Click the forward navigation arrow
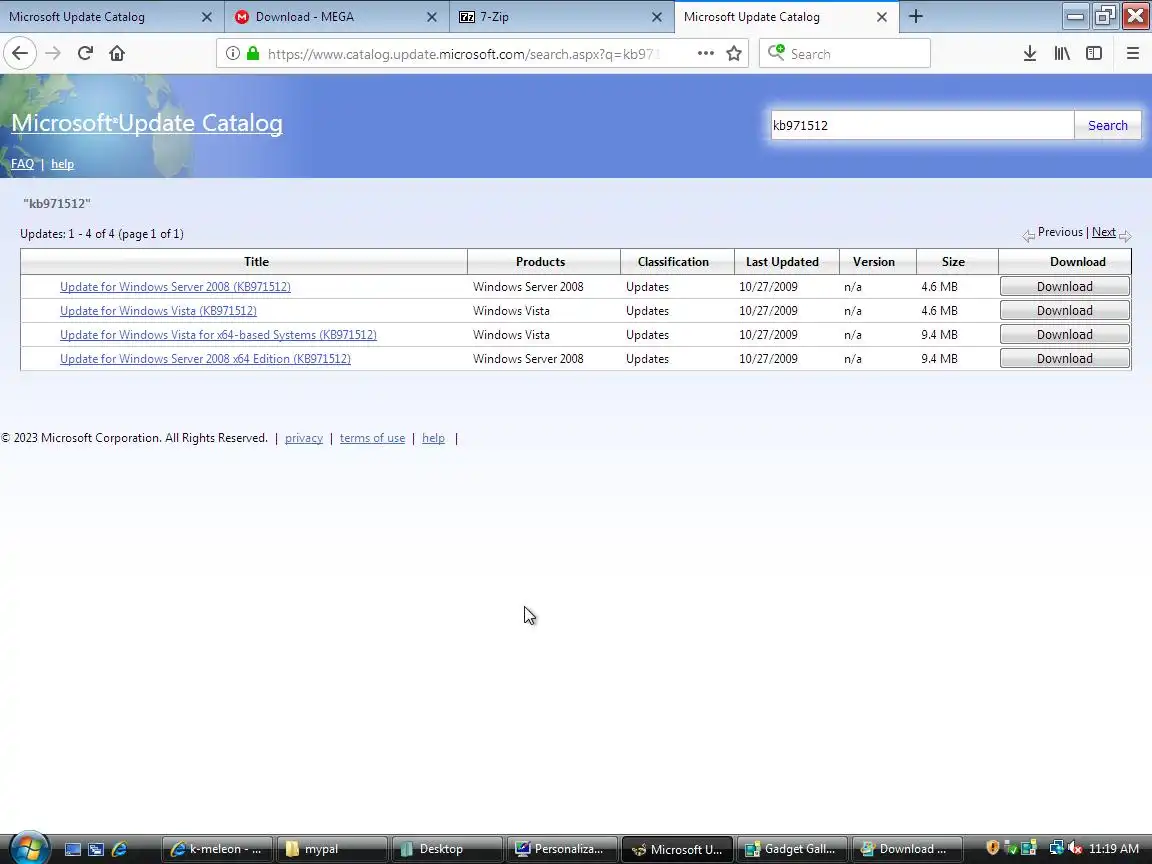 52,54
